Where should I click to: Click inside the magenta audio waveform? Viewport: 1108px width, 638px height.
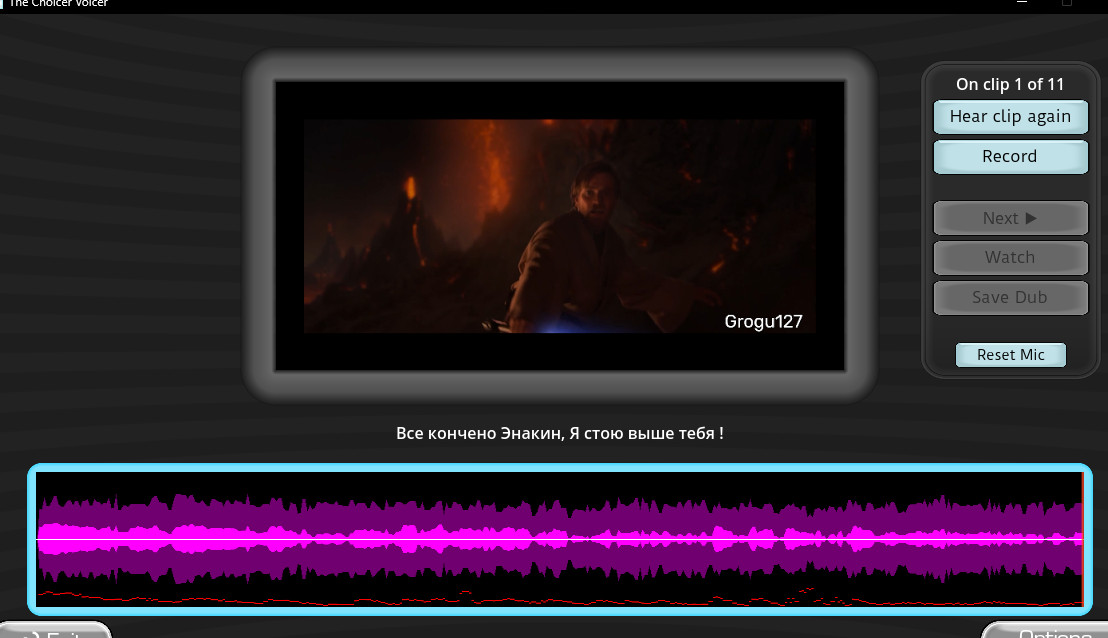560,539
